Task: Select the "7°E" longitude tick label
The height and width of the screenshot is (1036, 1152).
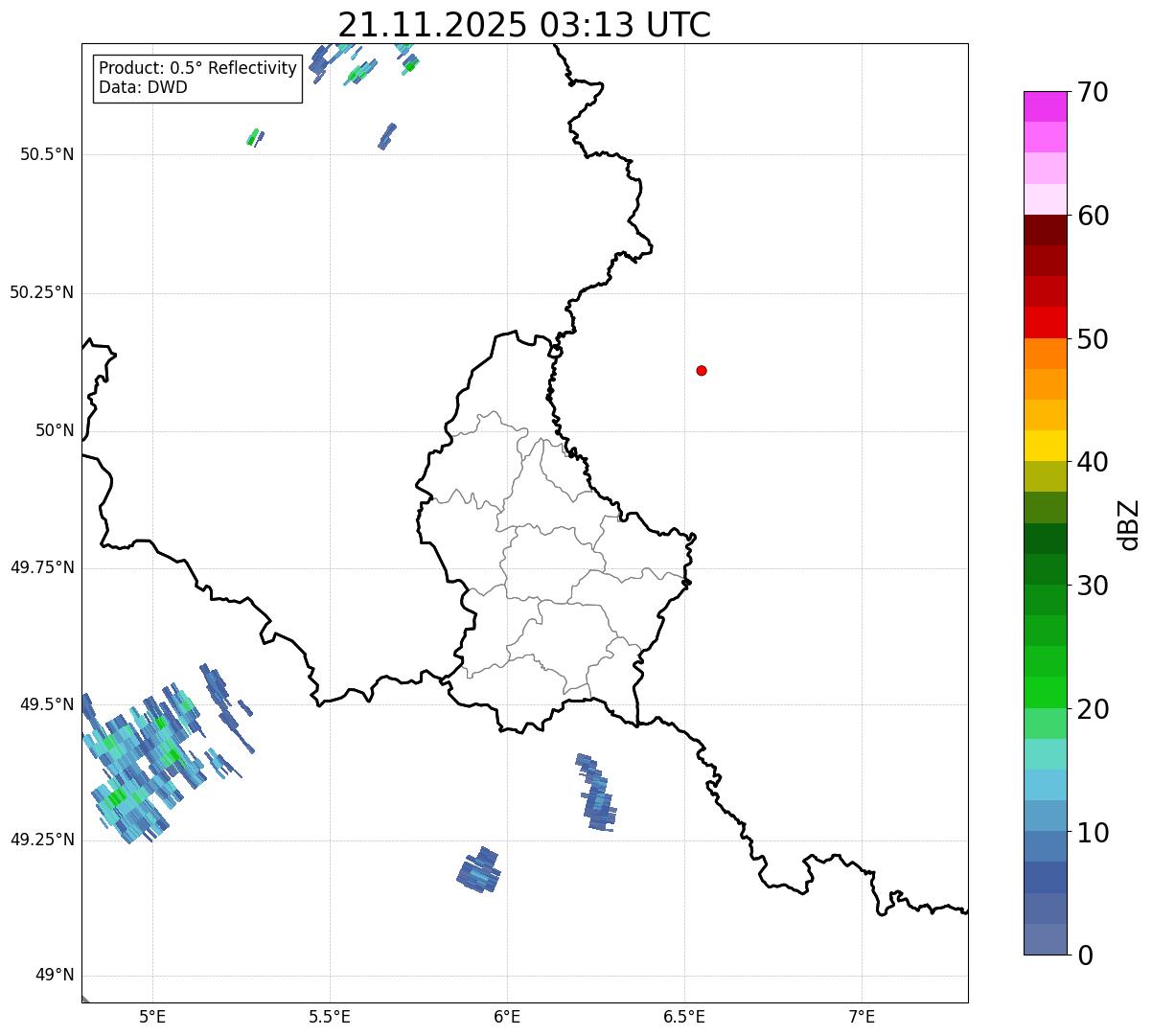Action: (862, 1017)
